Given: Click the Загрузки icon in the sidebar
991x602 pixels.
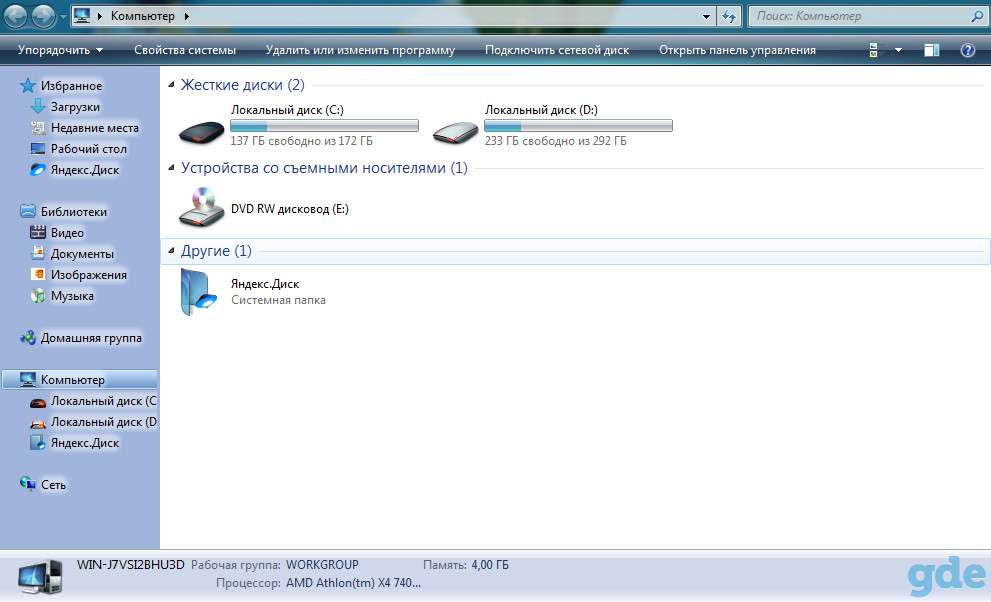Looking at the screenshot, I should (38, 106).
